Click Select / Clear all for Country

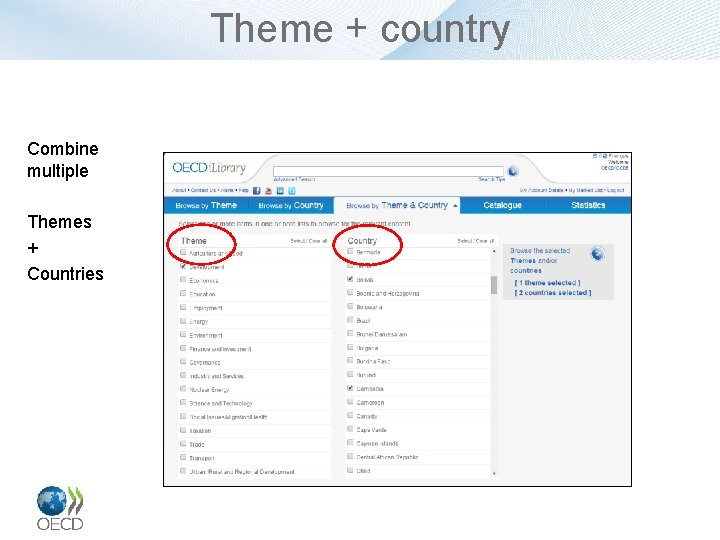475,241
